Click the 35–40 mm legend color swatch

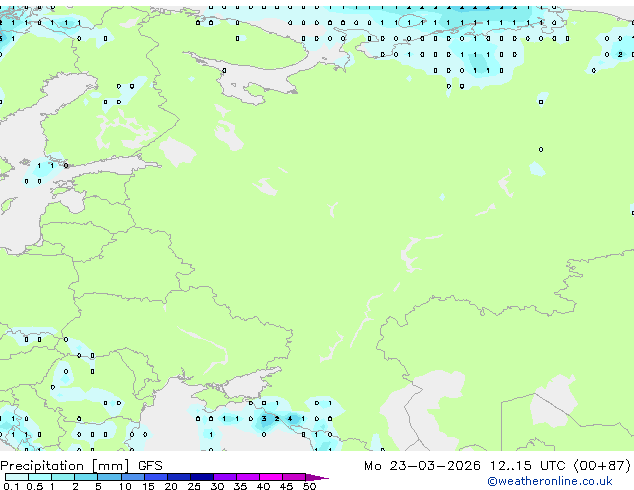248,477
